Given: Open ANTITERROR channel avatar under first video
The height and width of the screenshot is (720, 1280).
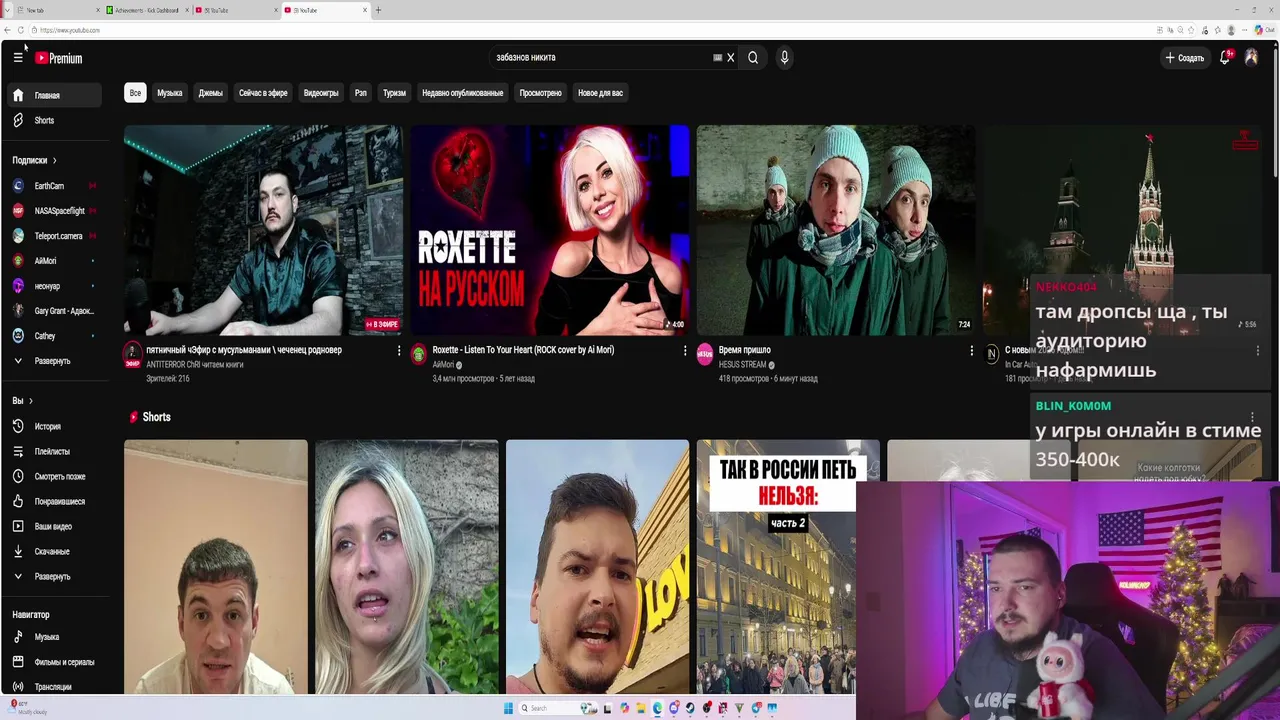Looking at the screenshot, I should click(x=132, y=353).
